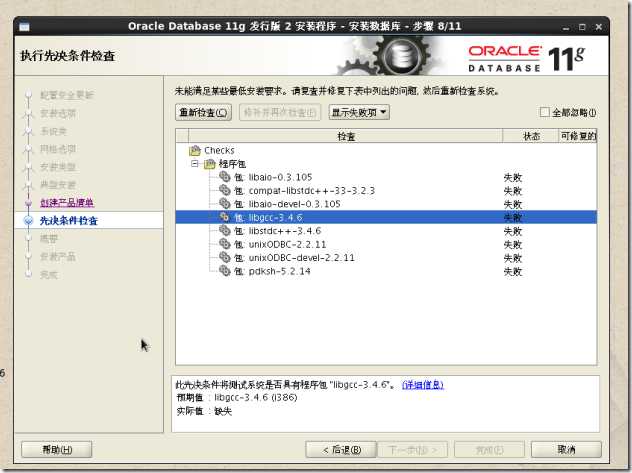The height and width of the screenshot is (473, 632).
Task: Minimize the Oracle installer window
Action: click(x=566, y=27)
